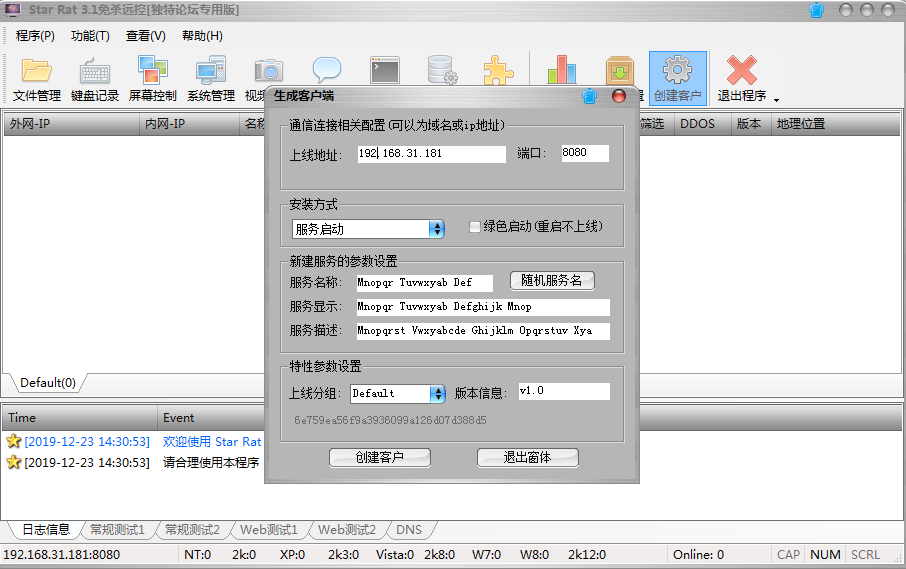
Task: Click the Vista:0 status bar counter
Action: click(x=395, y=555)
